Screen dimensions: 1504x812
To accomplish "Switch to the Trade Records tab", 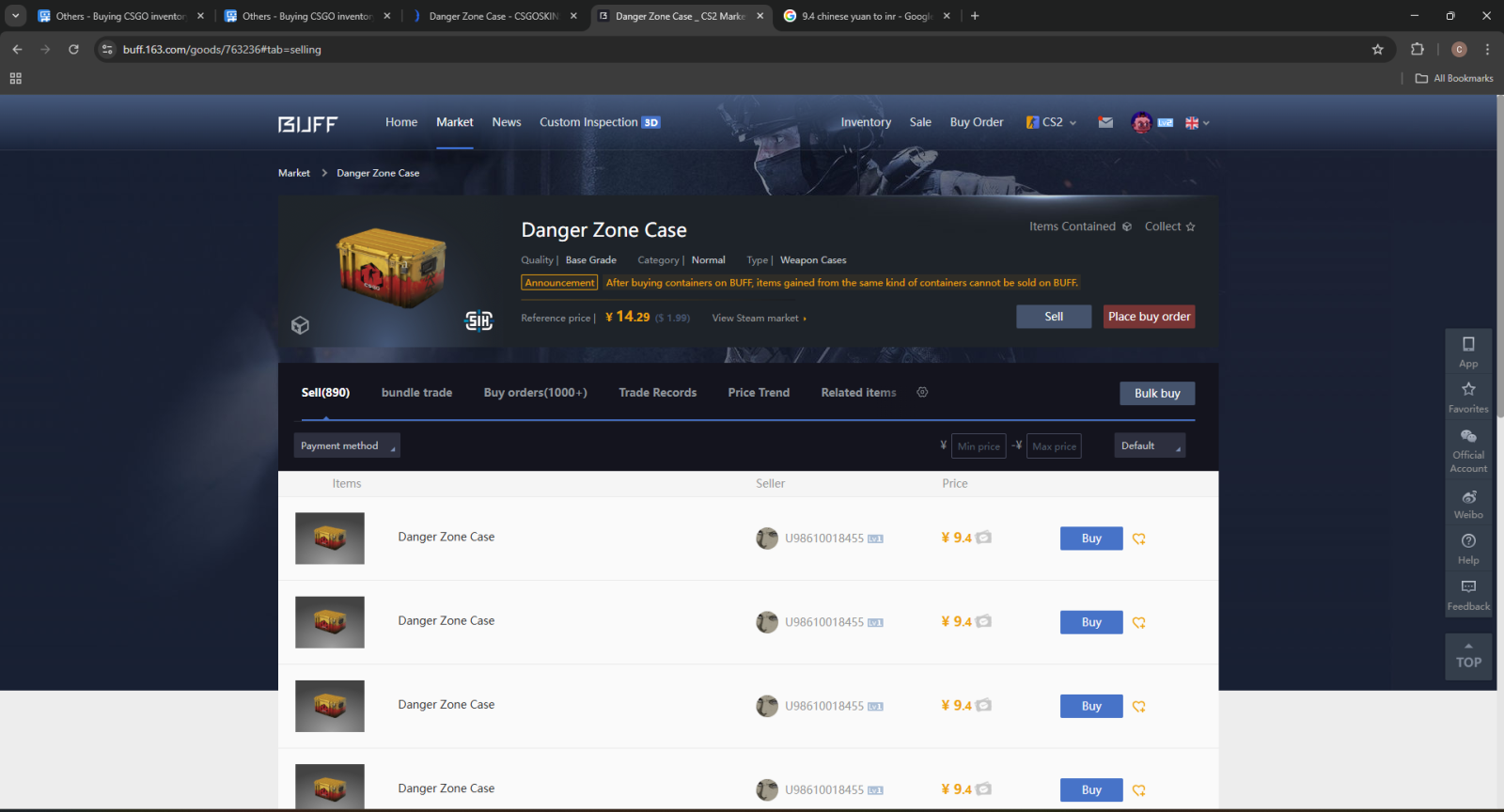I will [x=657, y=393].
